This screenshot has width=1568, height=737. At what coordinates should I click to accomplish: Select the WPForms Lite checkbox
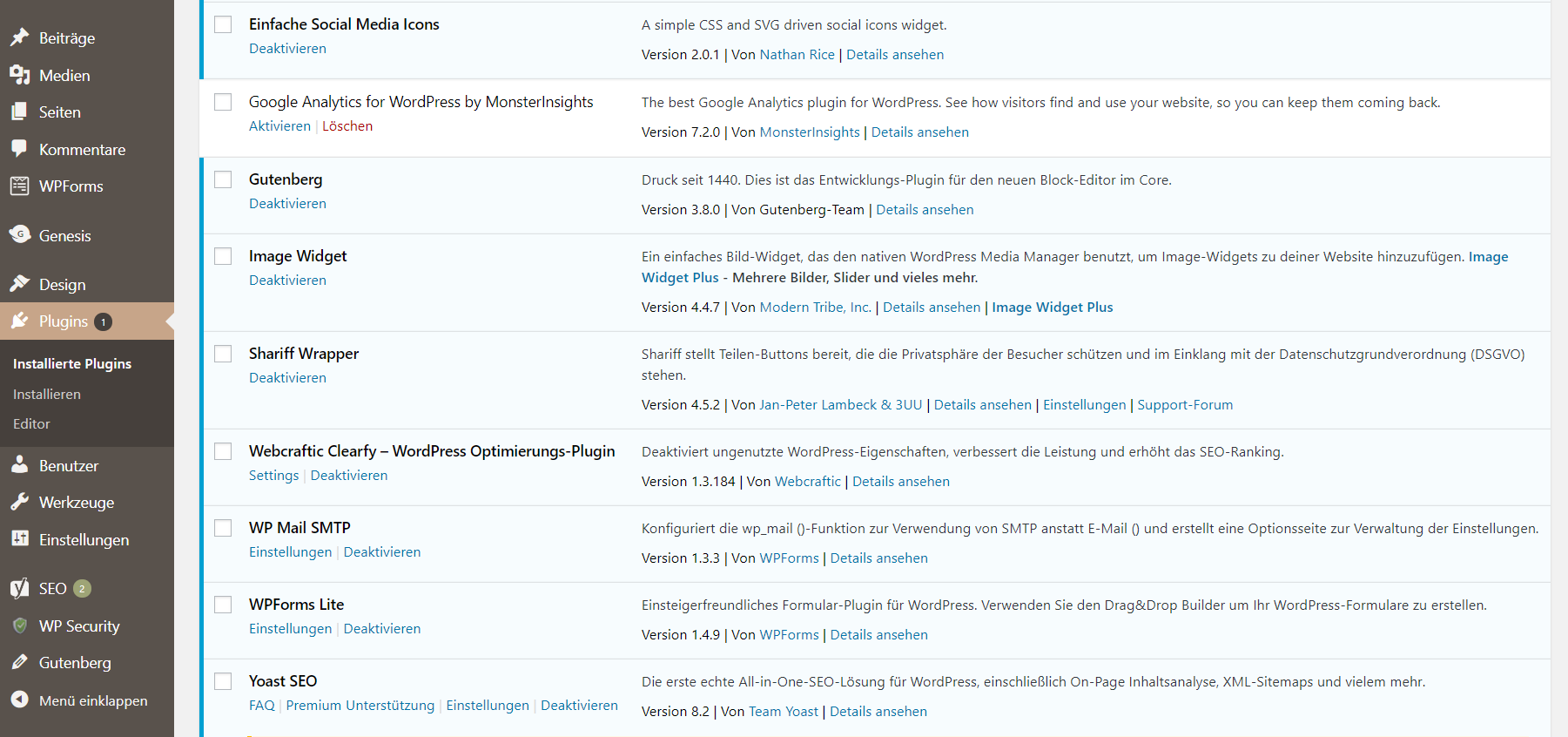pyautogui.click(x=223, y=605)
